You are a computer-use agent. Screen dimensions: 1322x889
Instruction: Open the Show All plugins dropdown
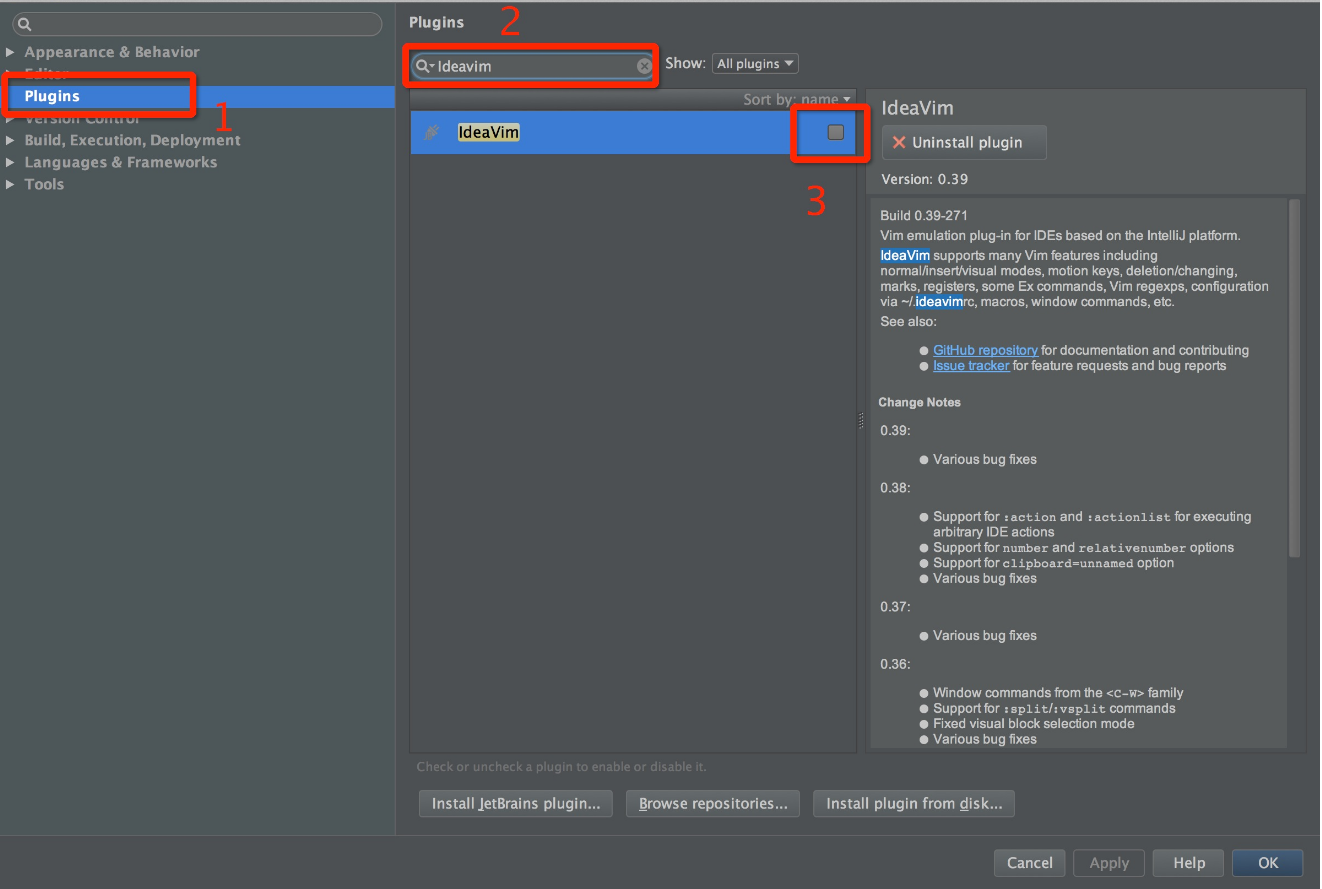point(755,64)
